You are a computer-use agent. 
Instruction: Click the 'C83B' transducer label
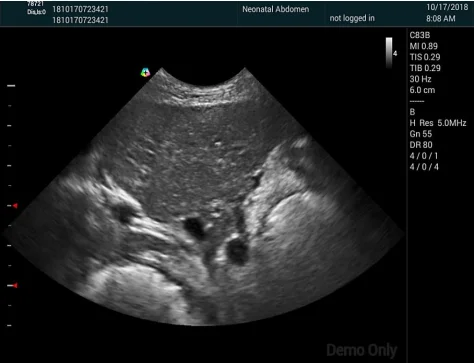tap(420, 35)
